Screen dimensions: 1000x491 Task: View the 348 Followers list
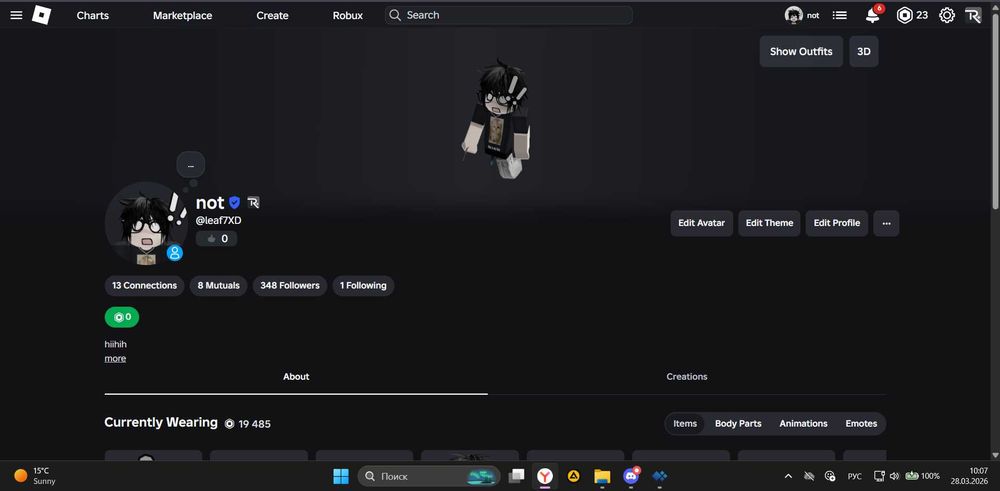290,286
